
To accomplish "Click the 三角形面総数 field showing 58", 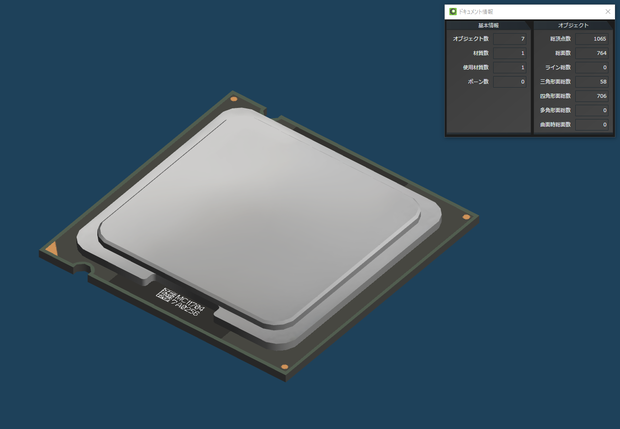I will 592,82.
